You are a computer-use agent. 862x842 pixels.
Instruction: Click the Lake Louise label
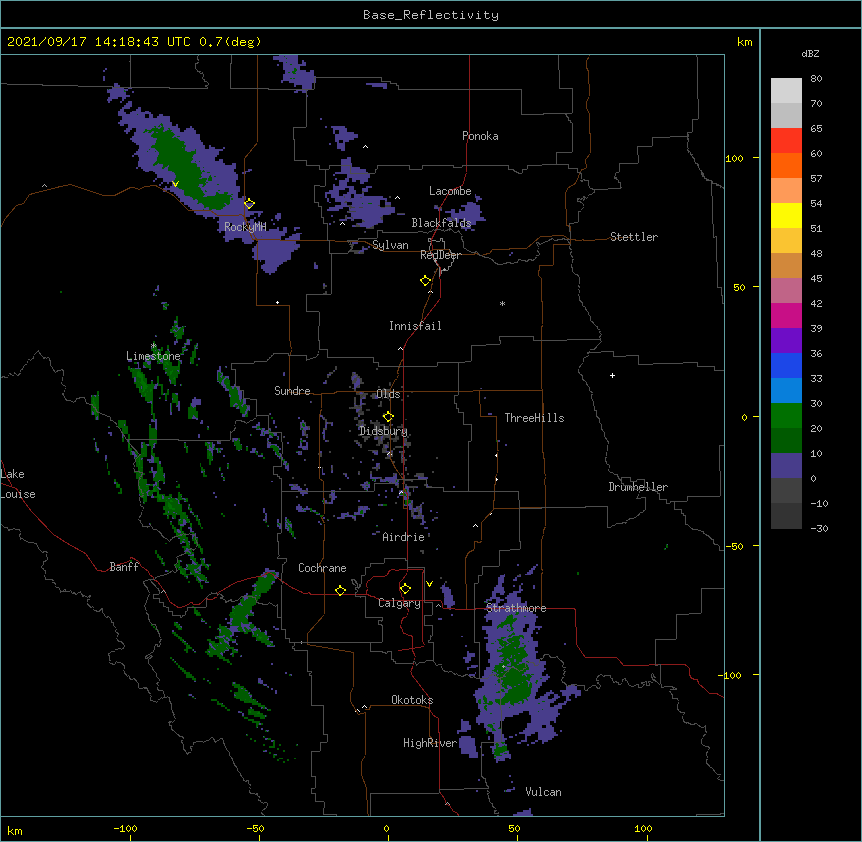click(18, 484)
